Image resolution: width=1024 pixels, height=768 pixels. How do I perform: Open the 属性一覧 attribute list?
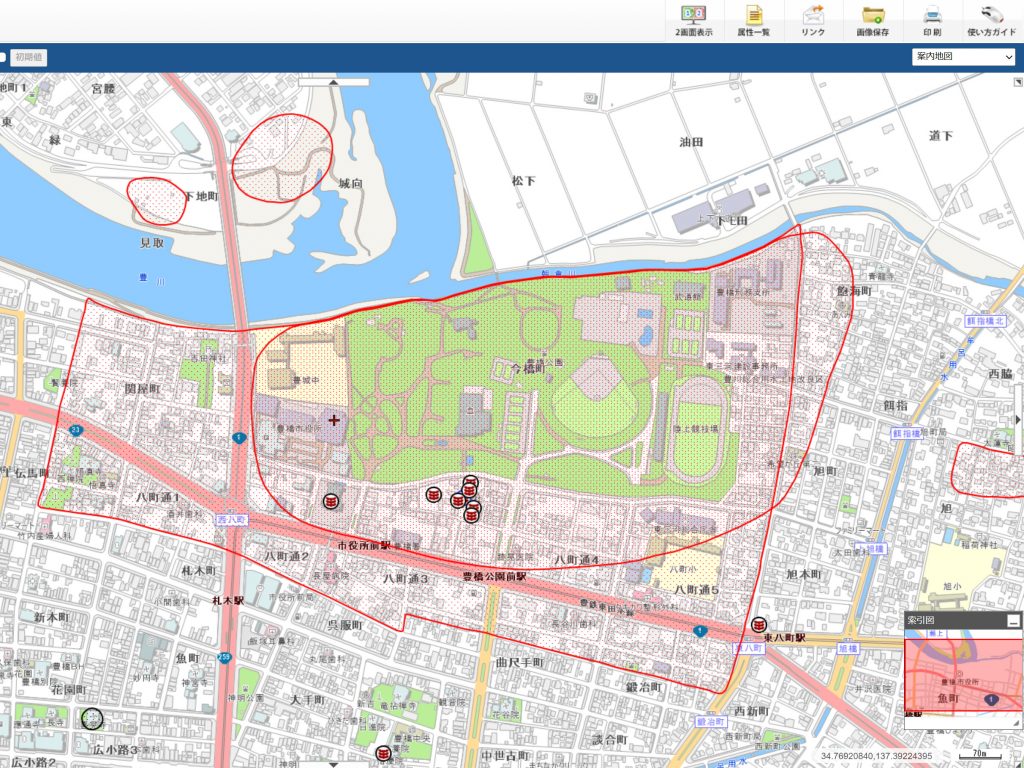[x=754, y=21]
